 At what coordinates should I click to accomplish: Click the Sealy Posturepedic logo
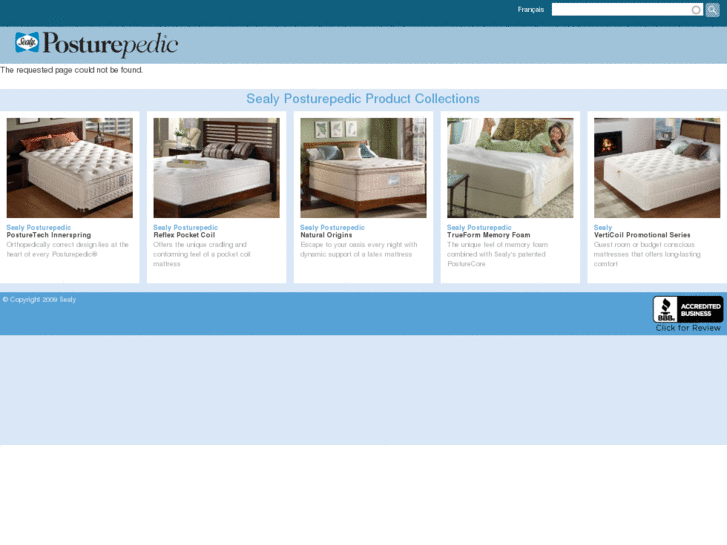[96, 45]
